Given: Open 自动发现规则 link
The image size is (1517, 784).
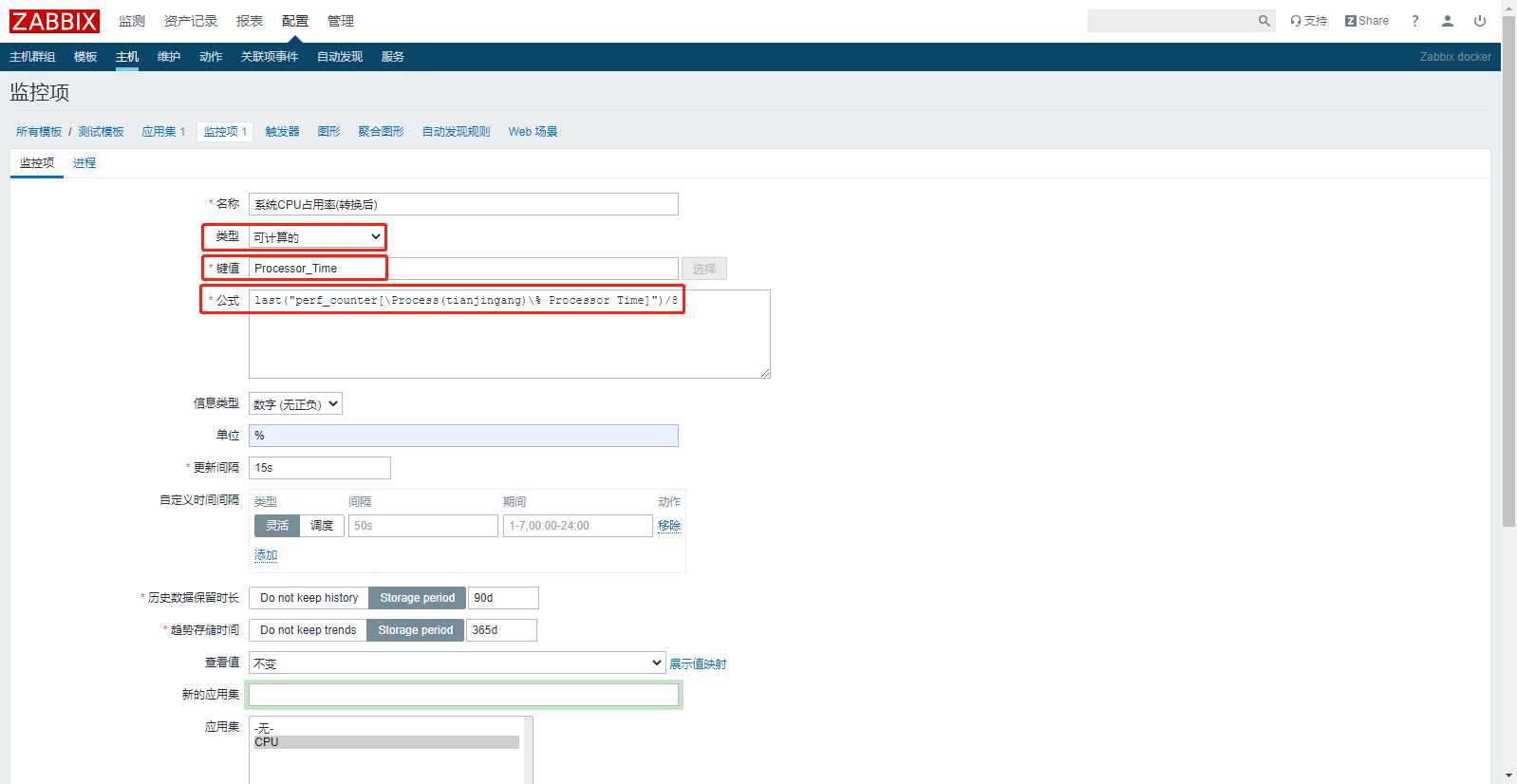Looking at the screenshot, I should (456, 132).
